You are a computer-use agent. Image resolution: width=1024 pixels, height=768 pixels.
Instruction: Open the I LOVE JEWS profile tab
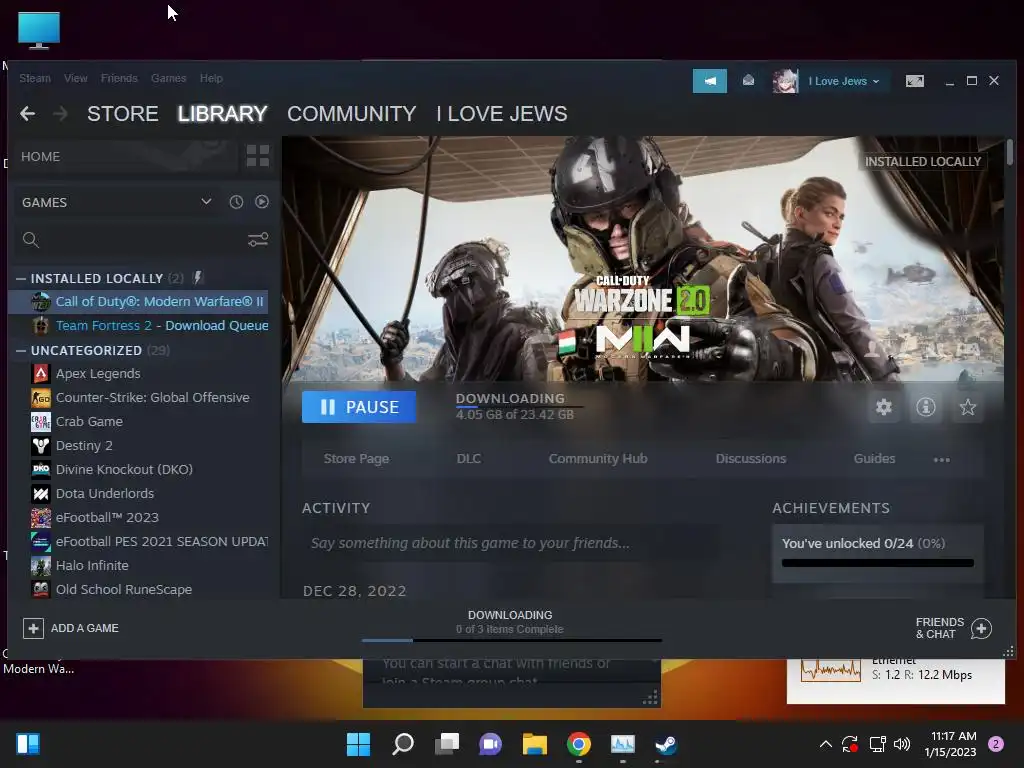502,114
